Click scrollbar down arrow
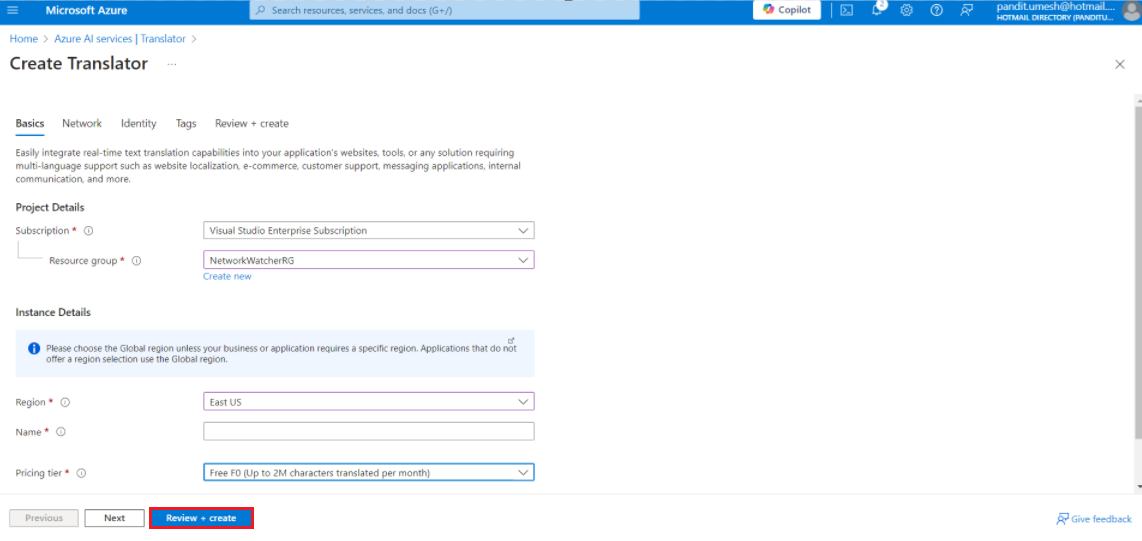The height and width of the screenshot is (541, 1142). pyautogui.click(x=1138, y=486)
